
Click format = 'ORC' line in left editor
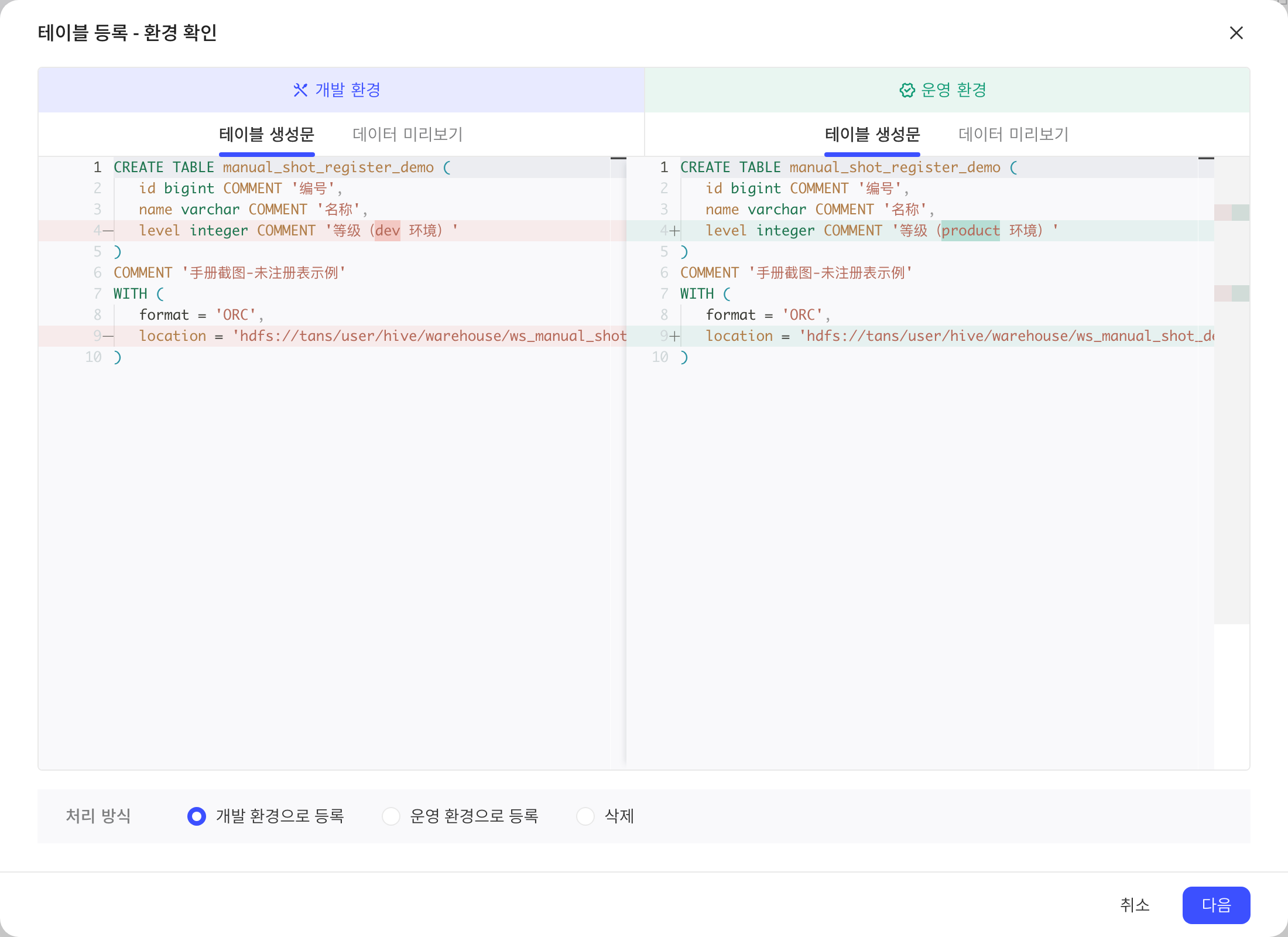pos(201,315)
